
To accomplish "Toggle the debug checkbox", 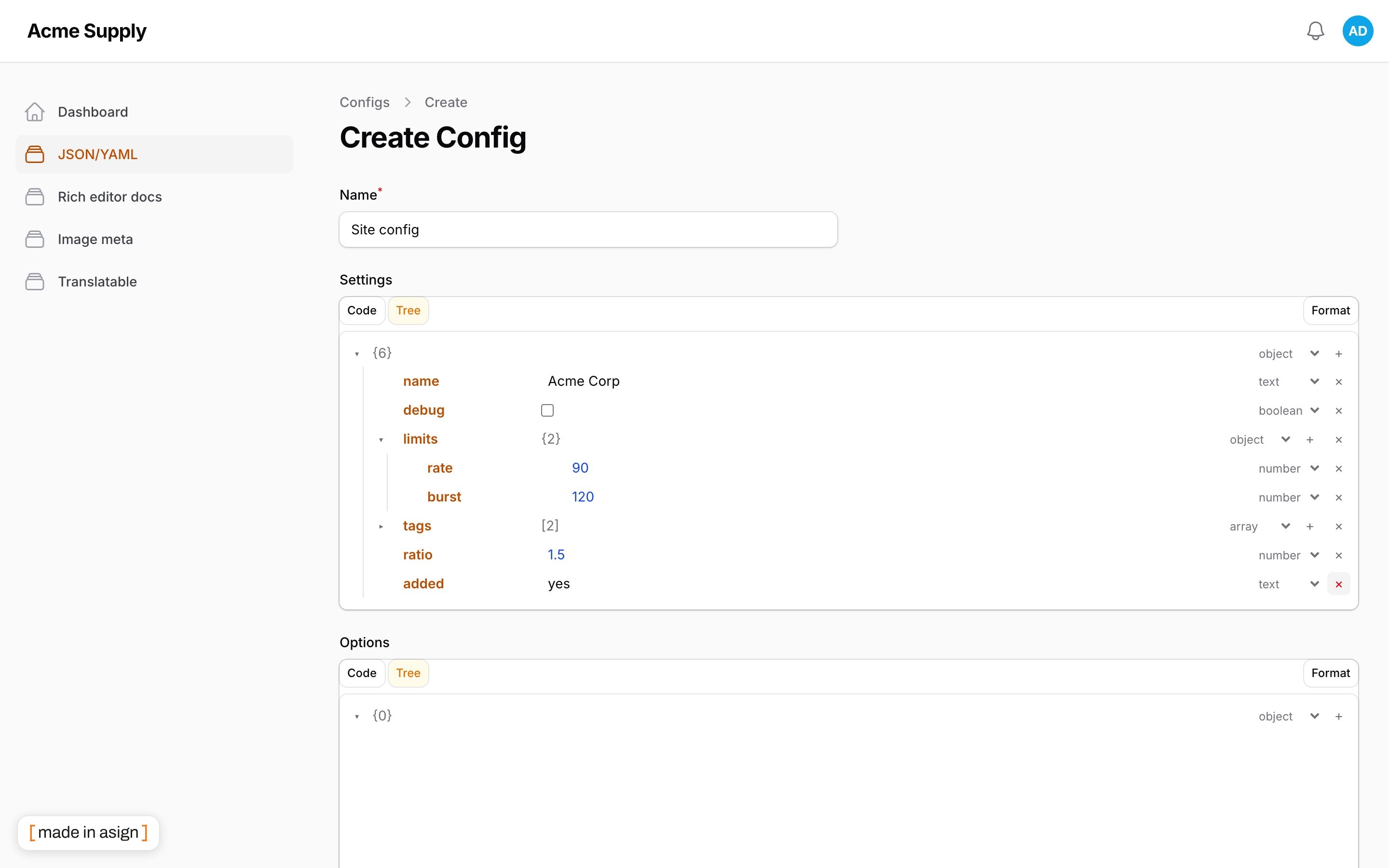I will (547, 410).
